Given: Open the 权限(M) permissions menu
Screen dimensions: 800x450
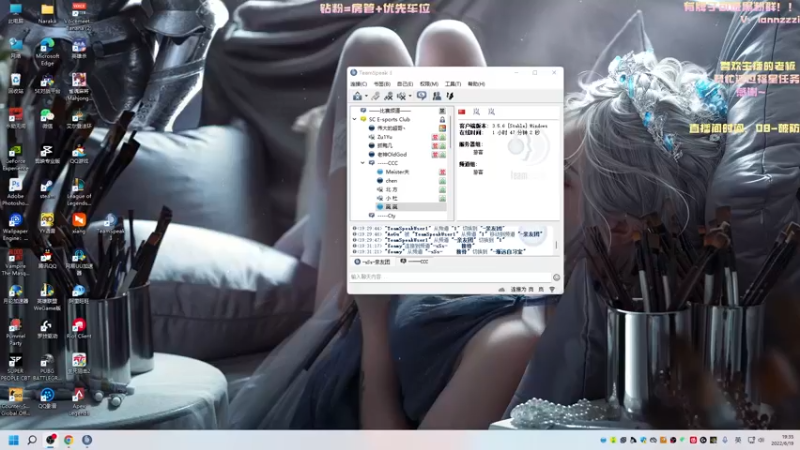Looking at the screenshot, I should click(429, 84).
